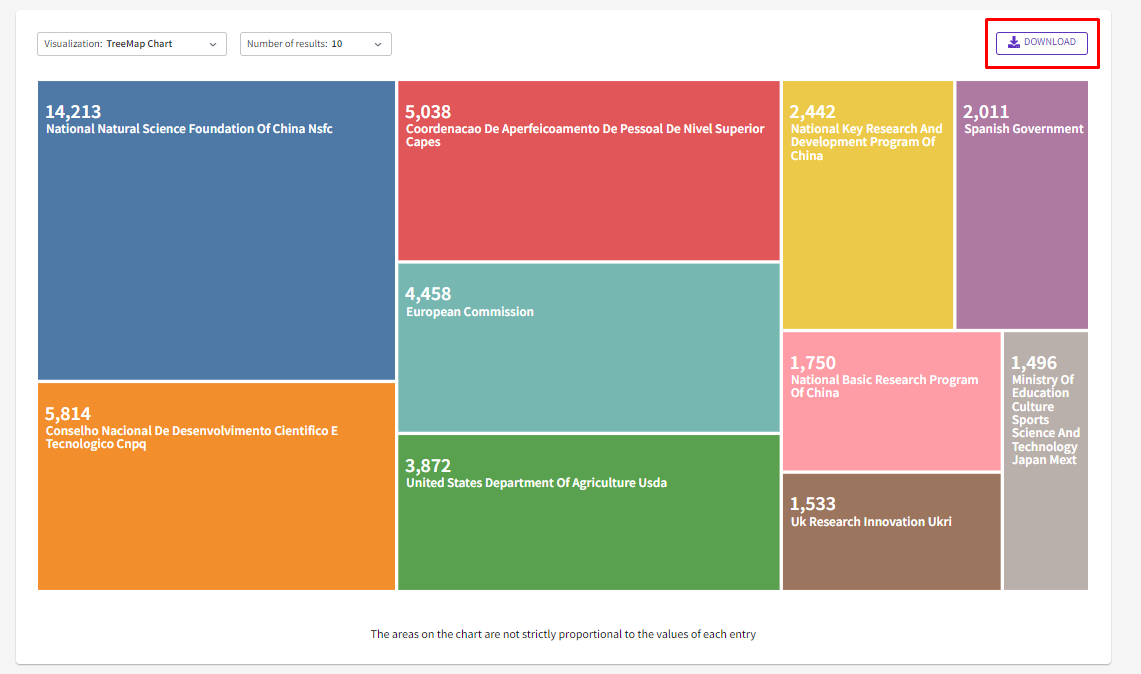
Task: Click the United States Department Of Agriculture tile
Action: [x=589, y=512]
